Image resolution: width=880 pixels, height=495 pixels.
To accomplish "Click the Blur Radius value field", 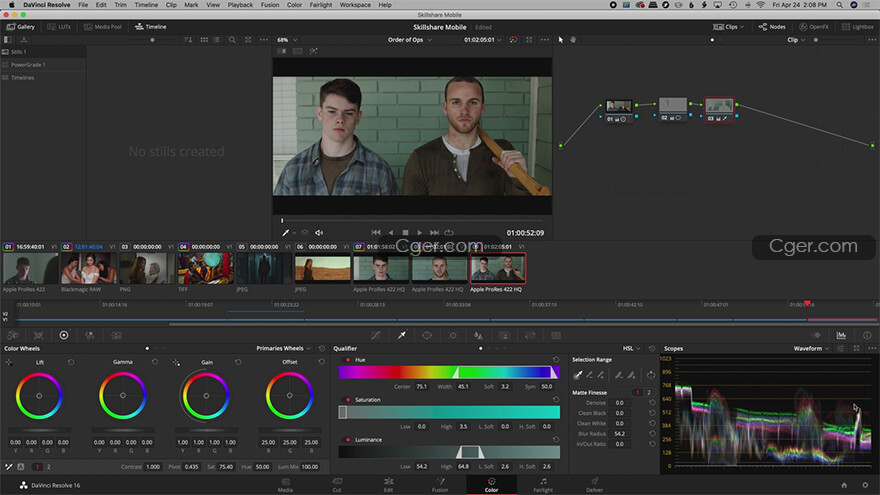I will 620,434.
